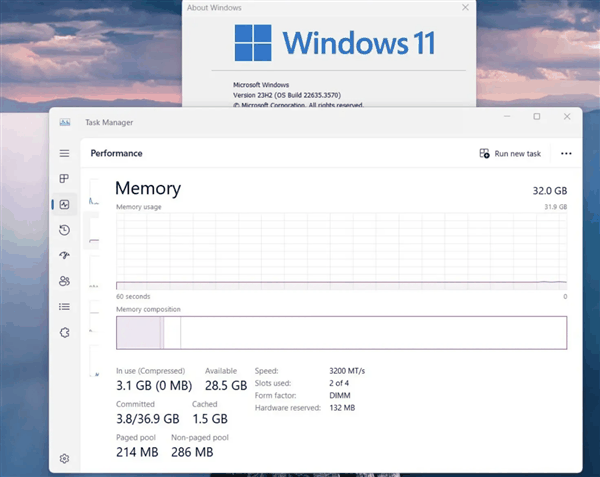Select the mini graph thumbnail below Memory
Viewport: 600px width, 477px height.
(94, 272)
